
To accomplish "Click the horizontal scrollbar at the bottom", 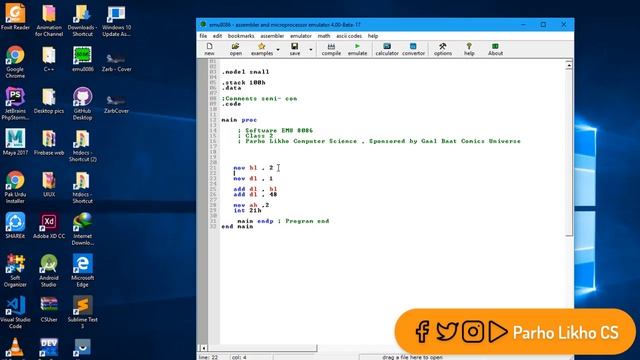I will pyautogui.click(x=261, y=348).
